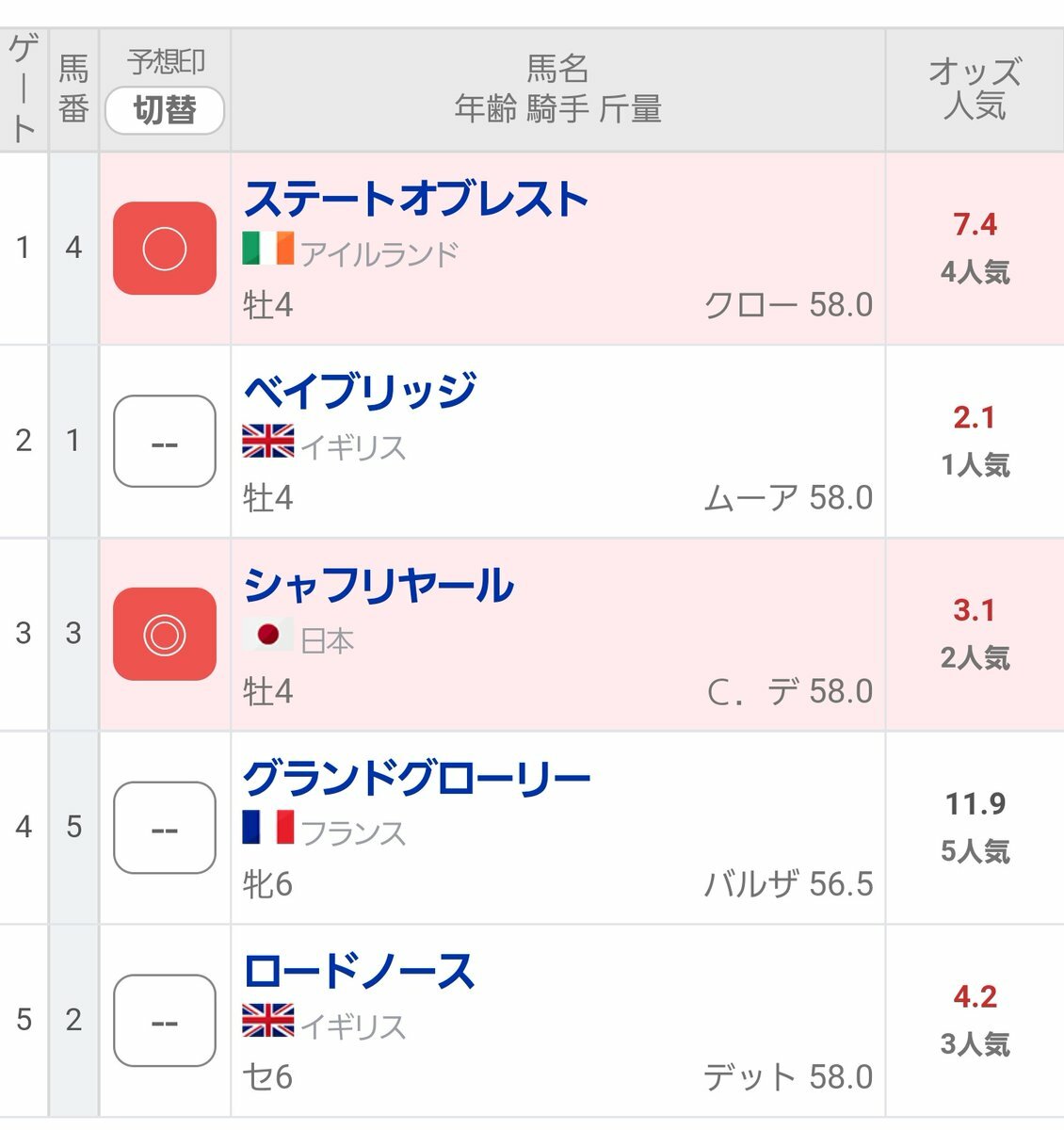Open horse page for ベイブリッジ
The image size is (1064, 1130).
click(x=359, y=393)
